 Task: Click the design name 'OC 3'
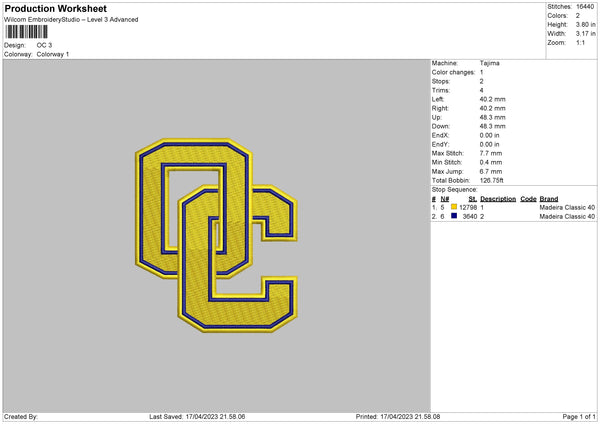[x=44, y=45]
